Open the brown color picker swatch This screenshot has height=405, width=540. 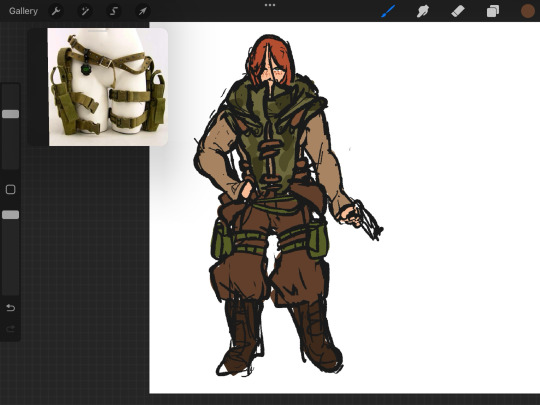(528, 11)
